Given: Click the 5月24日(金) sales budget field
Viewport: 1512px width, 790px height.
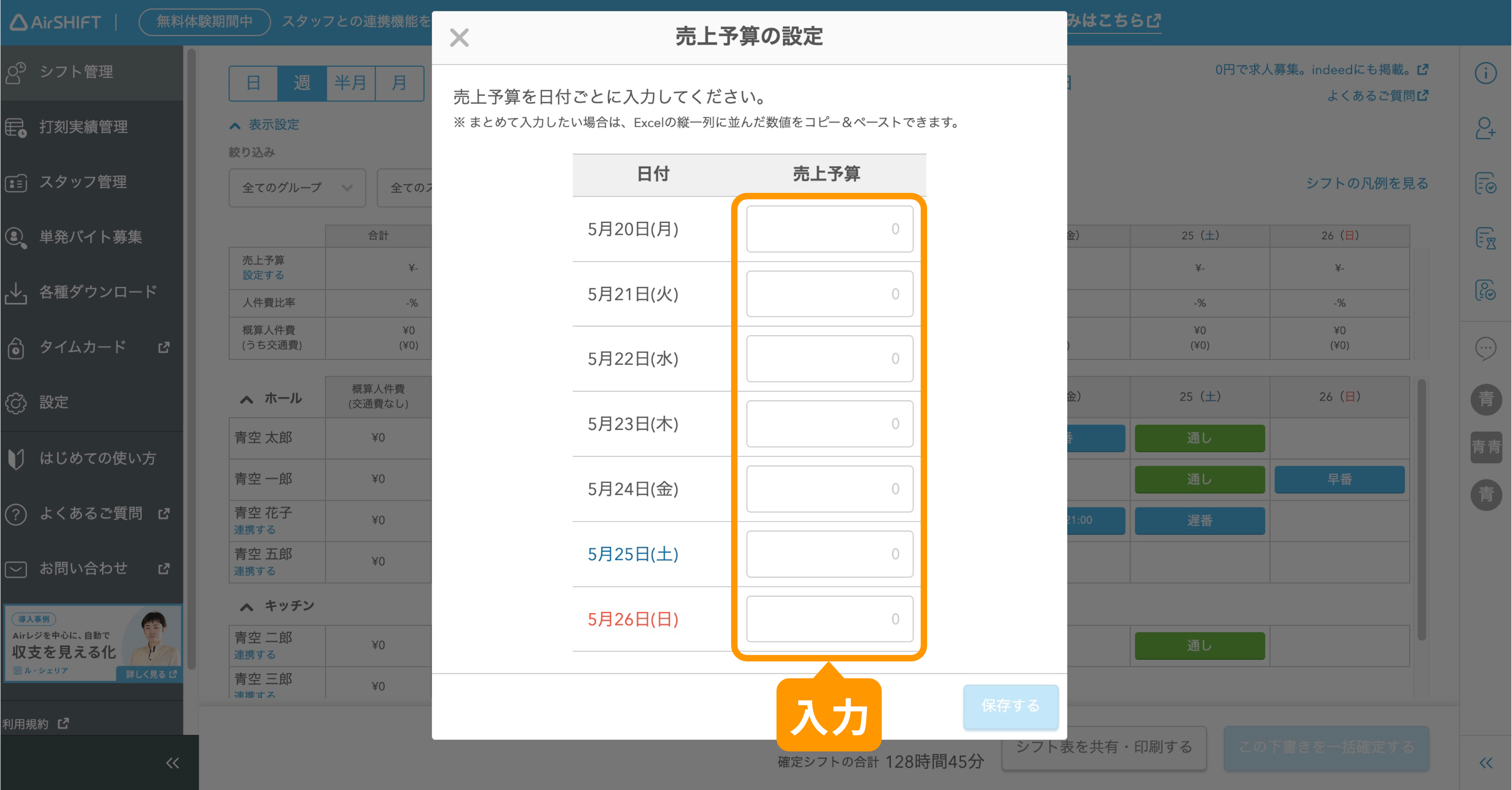Looking at the screenshot, I should point(830,489).
